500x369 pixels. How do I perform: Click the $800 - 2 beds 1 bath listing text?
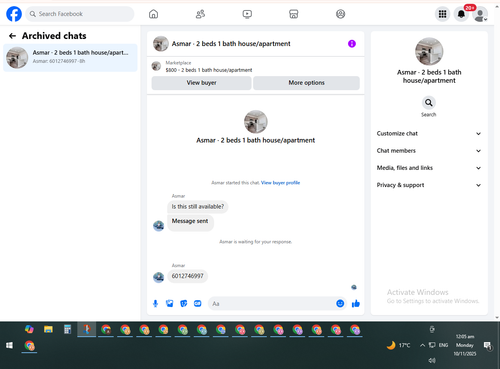(209, 70)
